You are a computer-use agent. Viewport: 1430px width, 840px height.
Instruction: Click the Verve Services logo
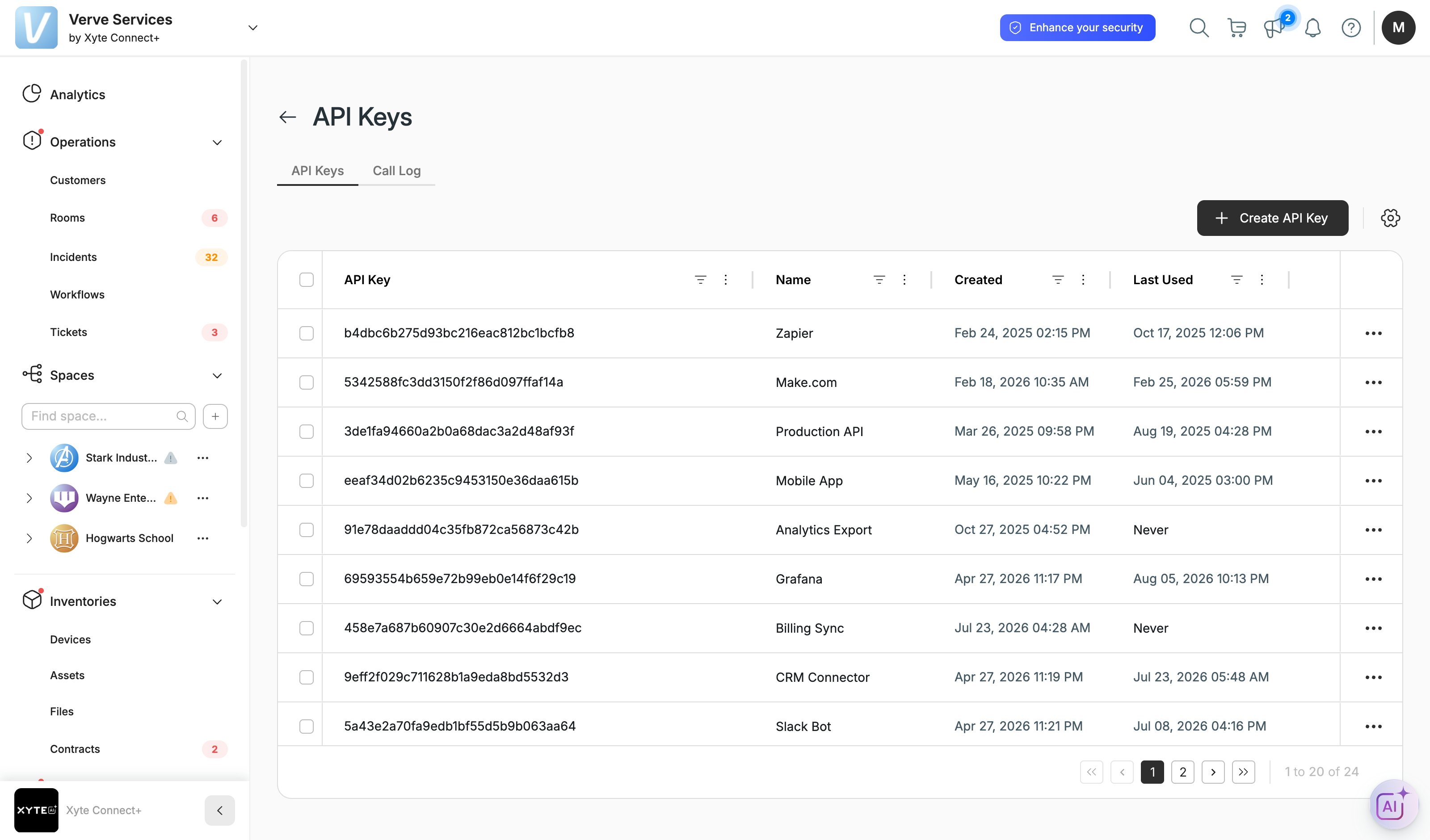pos(36,27)
